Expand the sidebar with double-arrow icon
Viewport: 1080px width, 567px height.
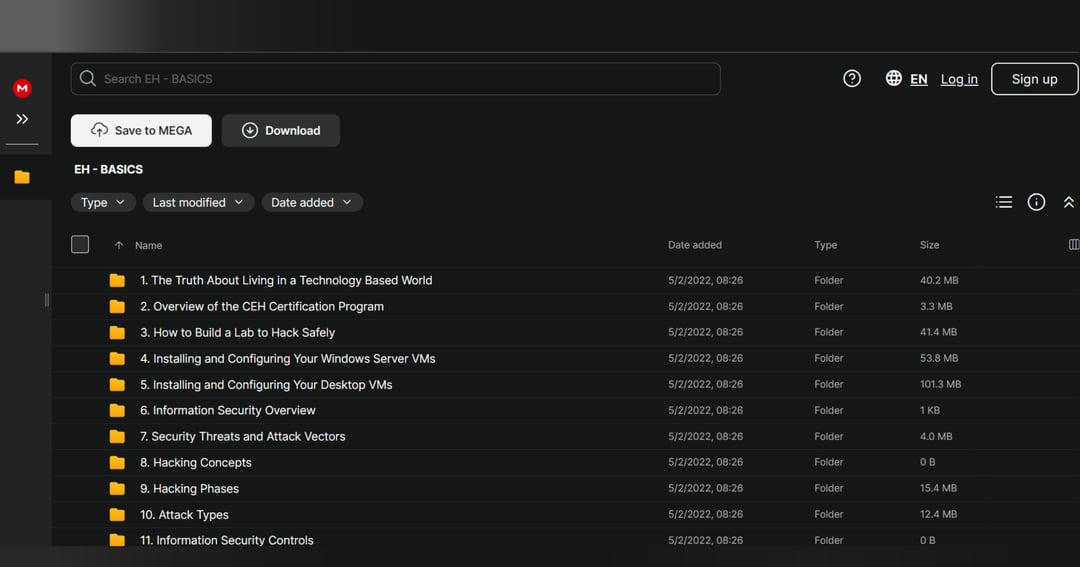(22, 119)
